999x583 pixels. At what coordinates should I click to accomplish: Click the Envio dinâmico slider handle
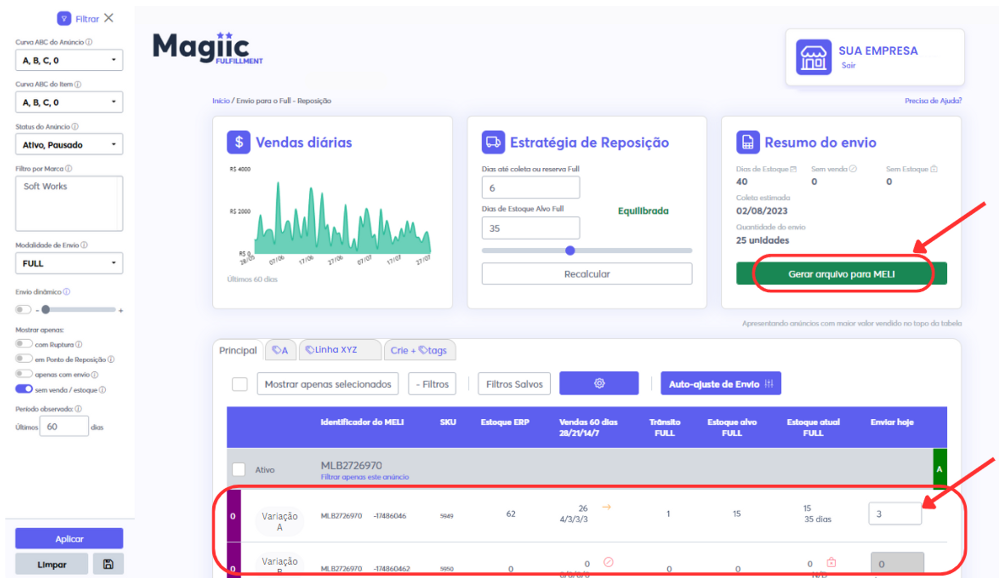pos(46,310)
